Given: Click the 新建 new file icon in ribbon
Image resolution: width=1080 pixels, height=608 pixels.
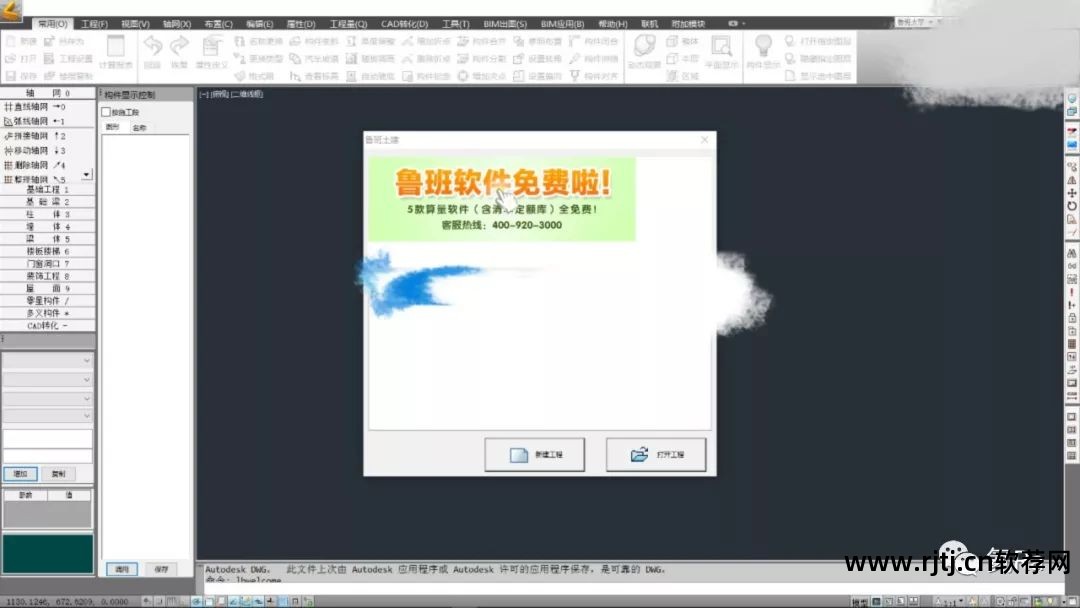Looking at the screenshot, I should (10, 41).
